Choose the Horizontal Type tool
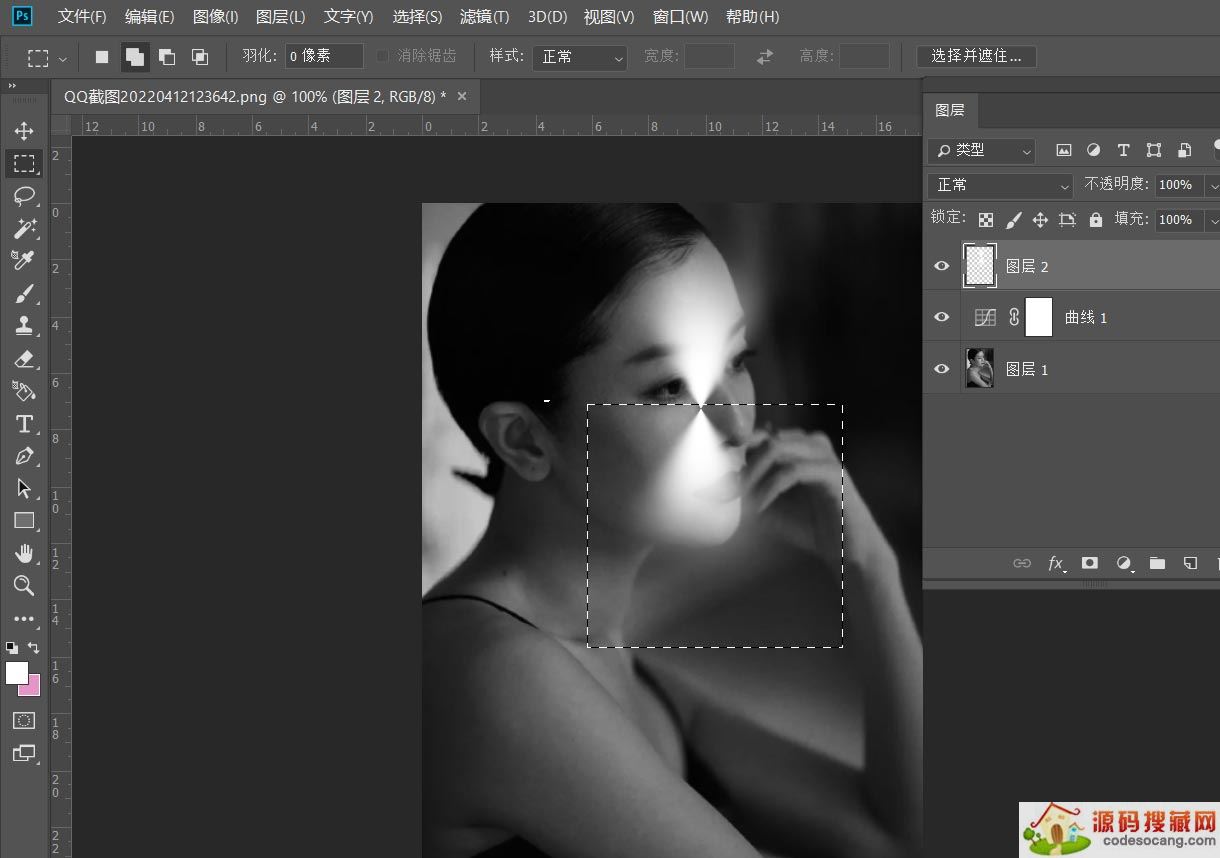 click(x=24, y=424)
